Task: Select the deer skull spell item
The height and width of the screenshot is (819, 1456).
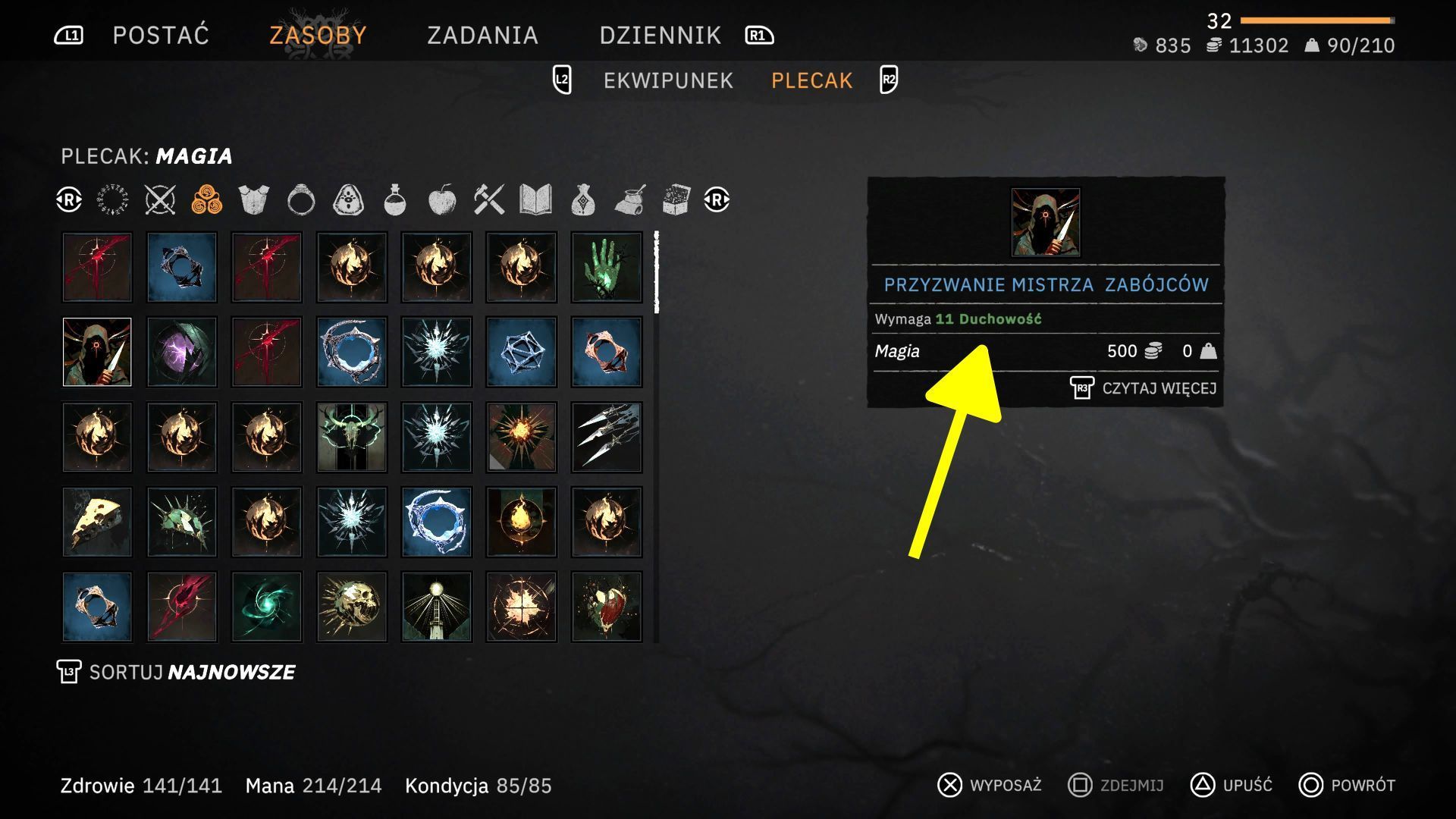Action: pyautogui.click(x=352, y=437)
